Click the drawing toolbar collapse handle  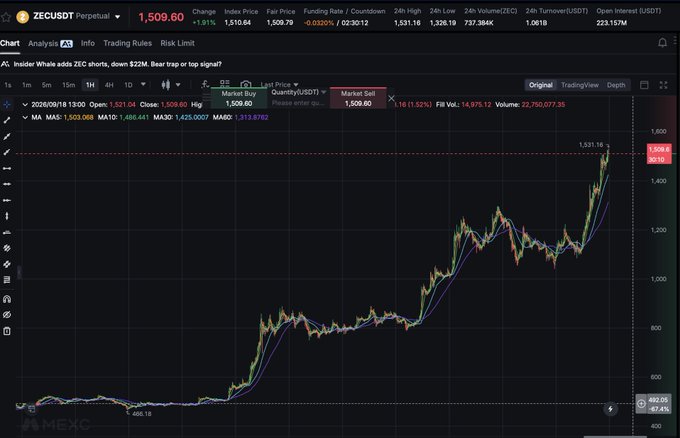pyautogui.click(x=19, y=272)
